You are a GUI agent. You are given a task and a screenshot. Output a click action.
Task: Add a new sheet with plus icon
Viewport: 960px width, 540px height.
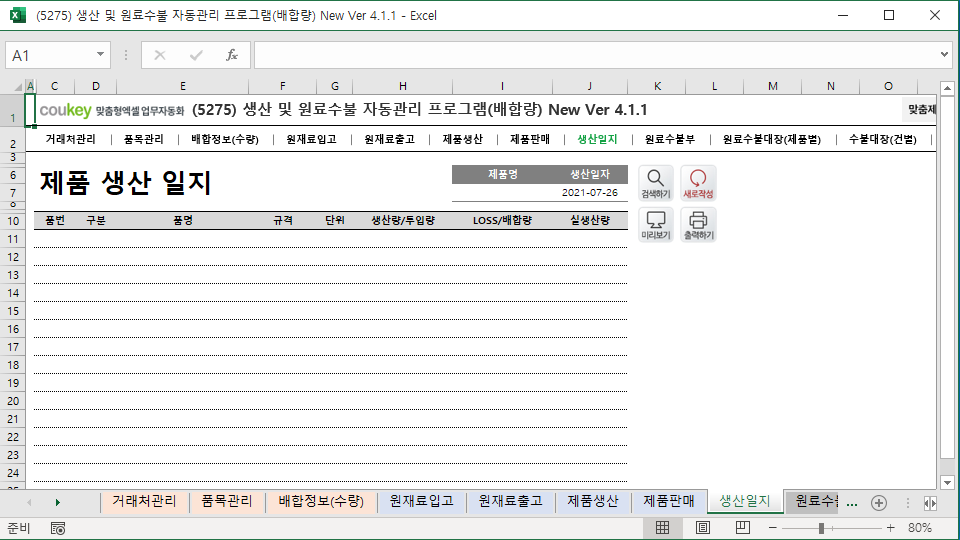(879, 503)
